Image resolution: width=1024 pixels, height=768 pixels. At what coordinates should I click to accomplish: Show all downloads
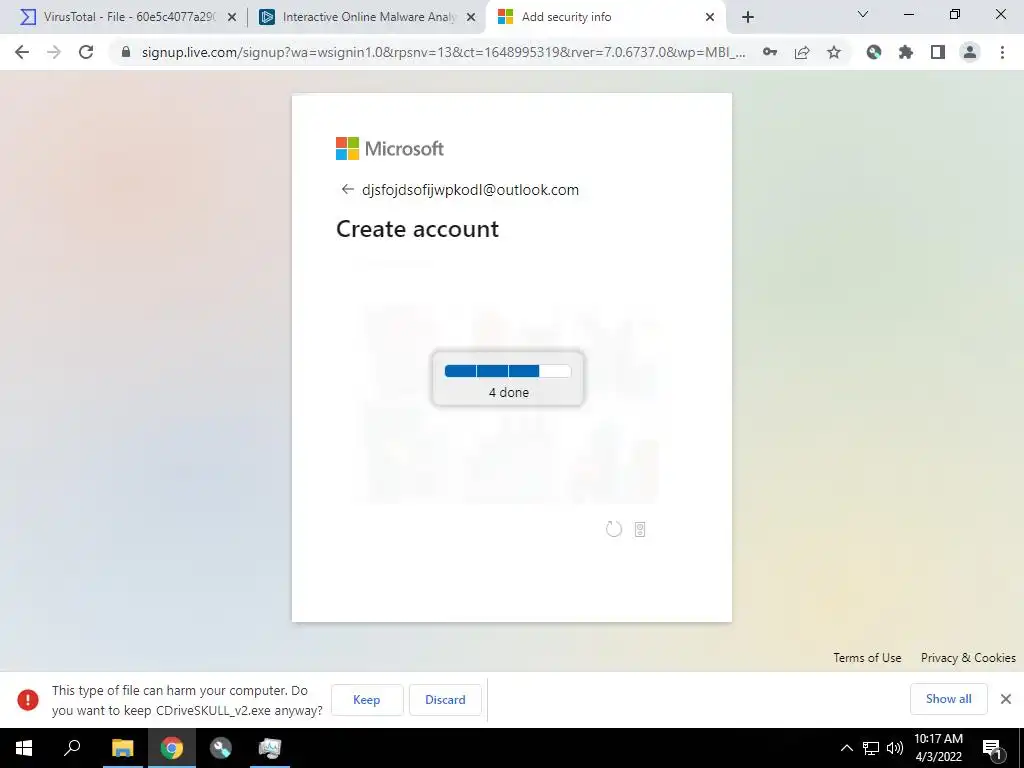pyautogui.click(x=948, y=699)
